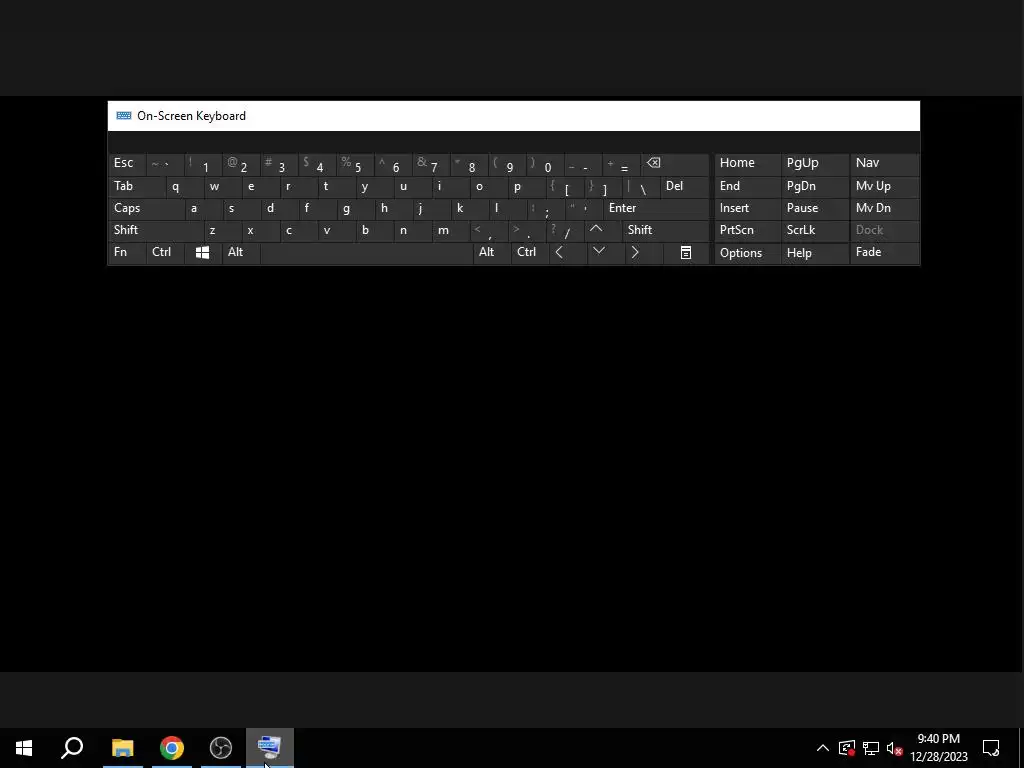Hit the up arrow key
Image resolution: width=1024 pixels, height=768 pixels.
[596, 230]
